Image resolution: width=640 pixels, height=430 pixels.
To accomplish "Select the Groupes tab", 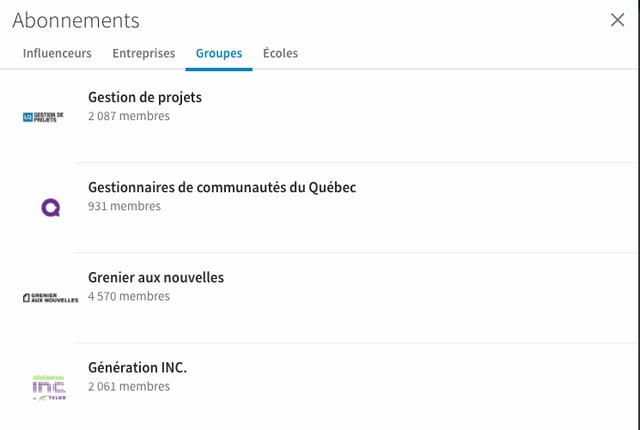I will coord(219,53).
